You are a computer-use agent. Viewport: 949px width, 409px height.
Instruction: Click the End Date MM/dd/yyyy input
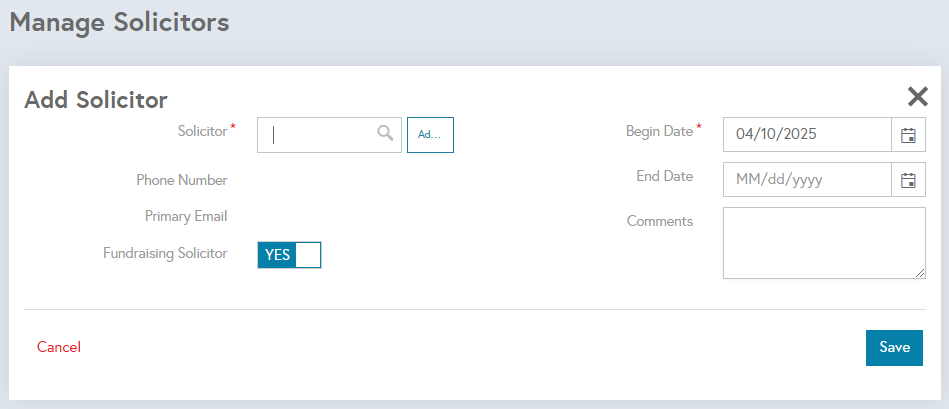(x=807, y=180)
